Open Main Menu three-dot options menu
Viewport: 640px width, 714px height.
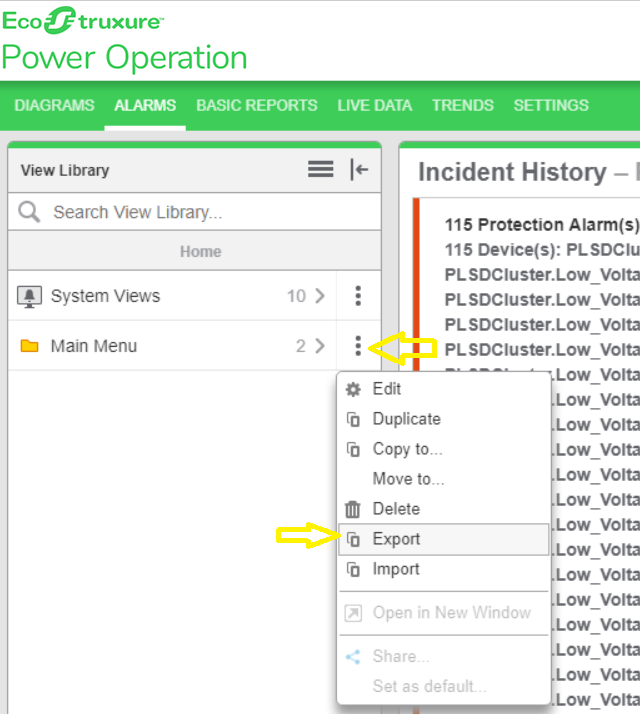pos(358,346)
